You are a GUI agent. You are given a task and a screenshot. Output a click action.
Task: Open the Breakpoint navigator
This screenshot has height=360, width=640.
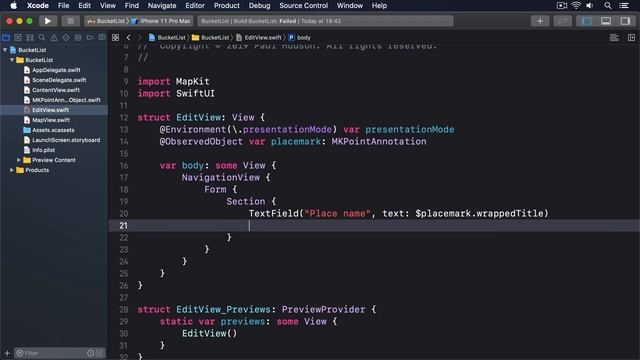(x=90, y=38)
